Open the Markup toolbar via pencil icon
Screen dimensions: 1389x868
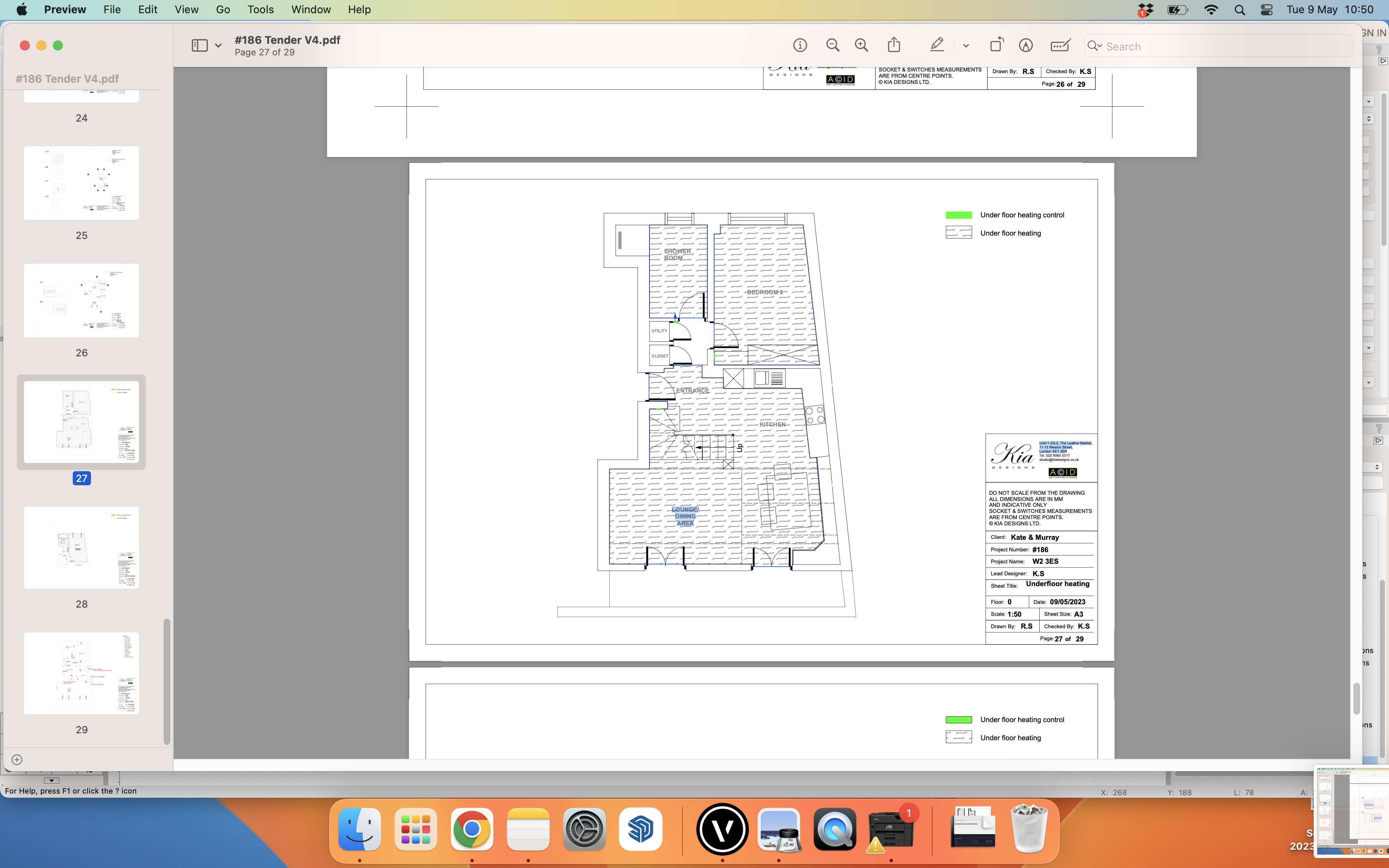coord(1026,45)
